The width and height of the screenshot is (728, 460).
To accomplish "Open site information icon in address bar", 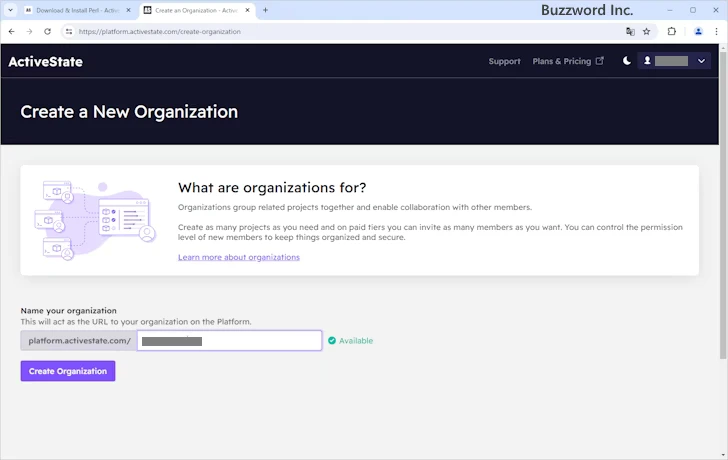I will coord(69,32).
